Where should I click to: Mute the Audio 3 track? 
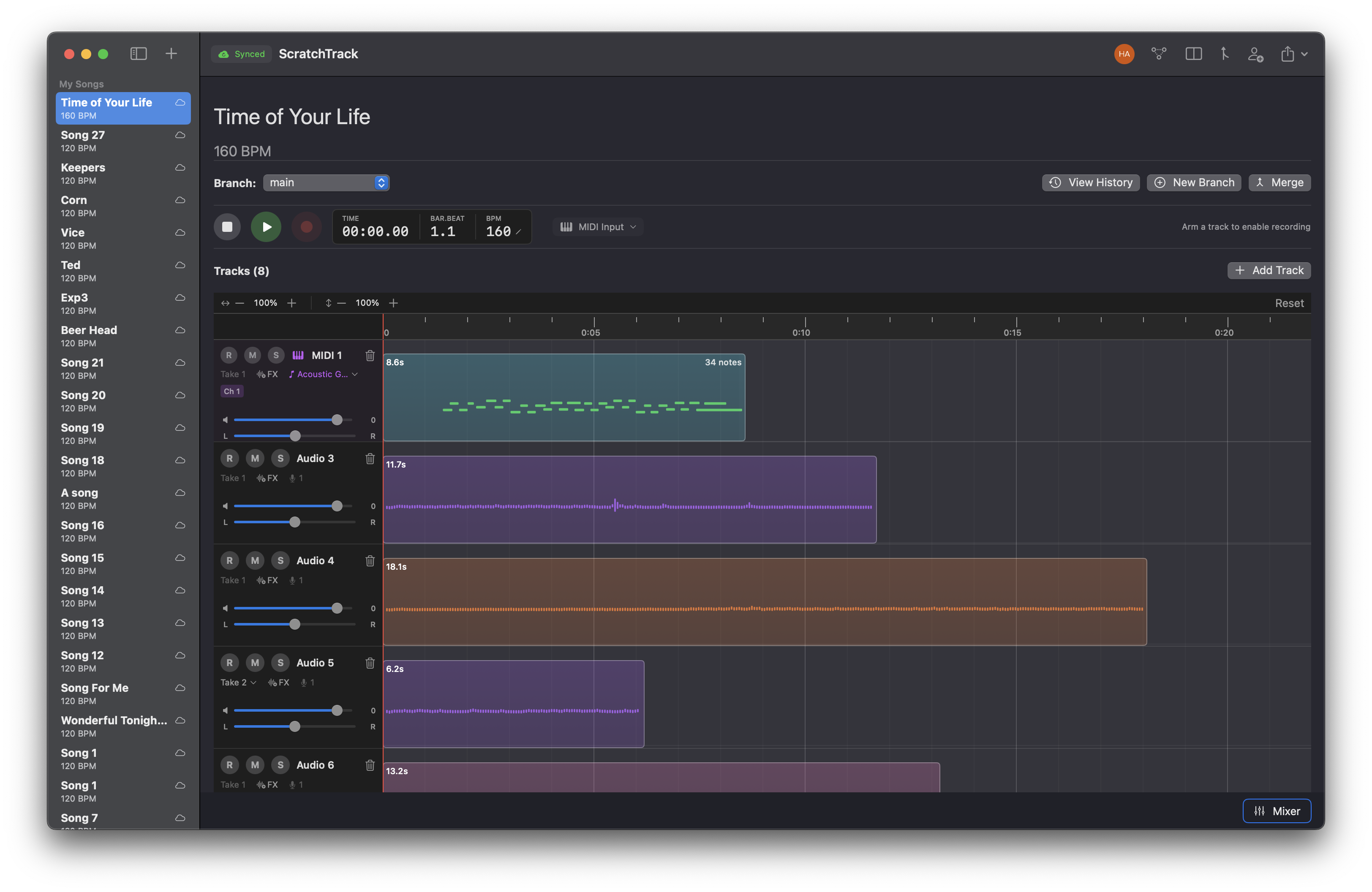[x=255, y=457]
